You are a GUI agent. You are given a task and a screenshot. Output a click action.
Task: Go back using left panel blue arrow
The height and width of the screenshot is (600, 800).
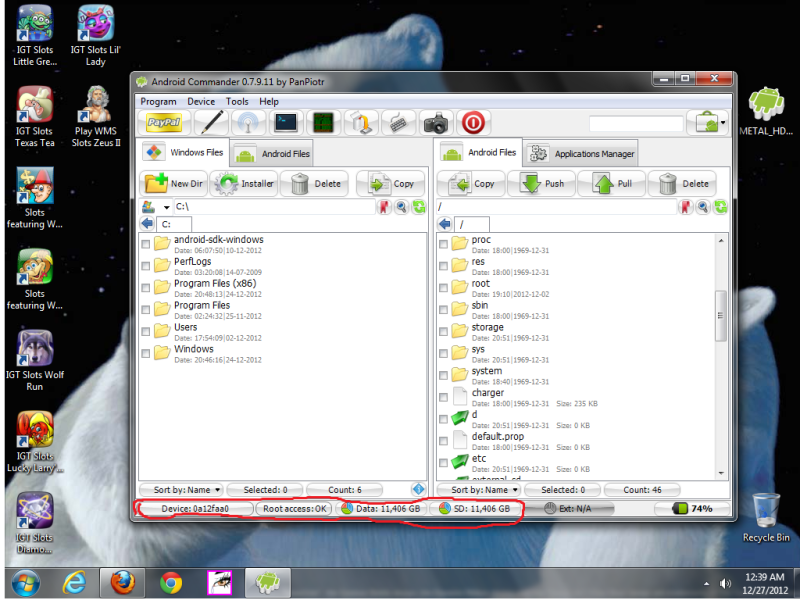(x=147, y=223)
